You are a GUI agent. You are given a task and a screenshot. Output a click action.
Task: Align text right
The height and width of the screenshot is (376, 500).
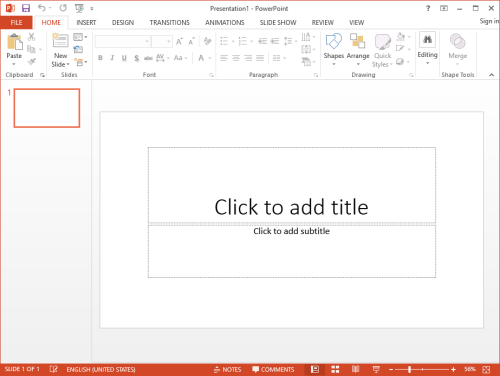coord(248,58)
